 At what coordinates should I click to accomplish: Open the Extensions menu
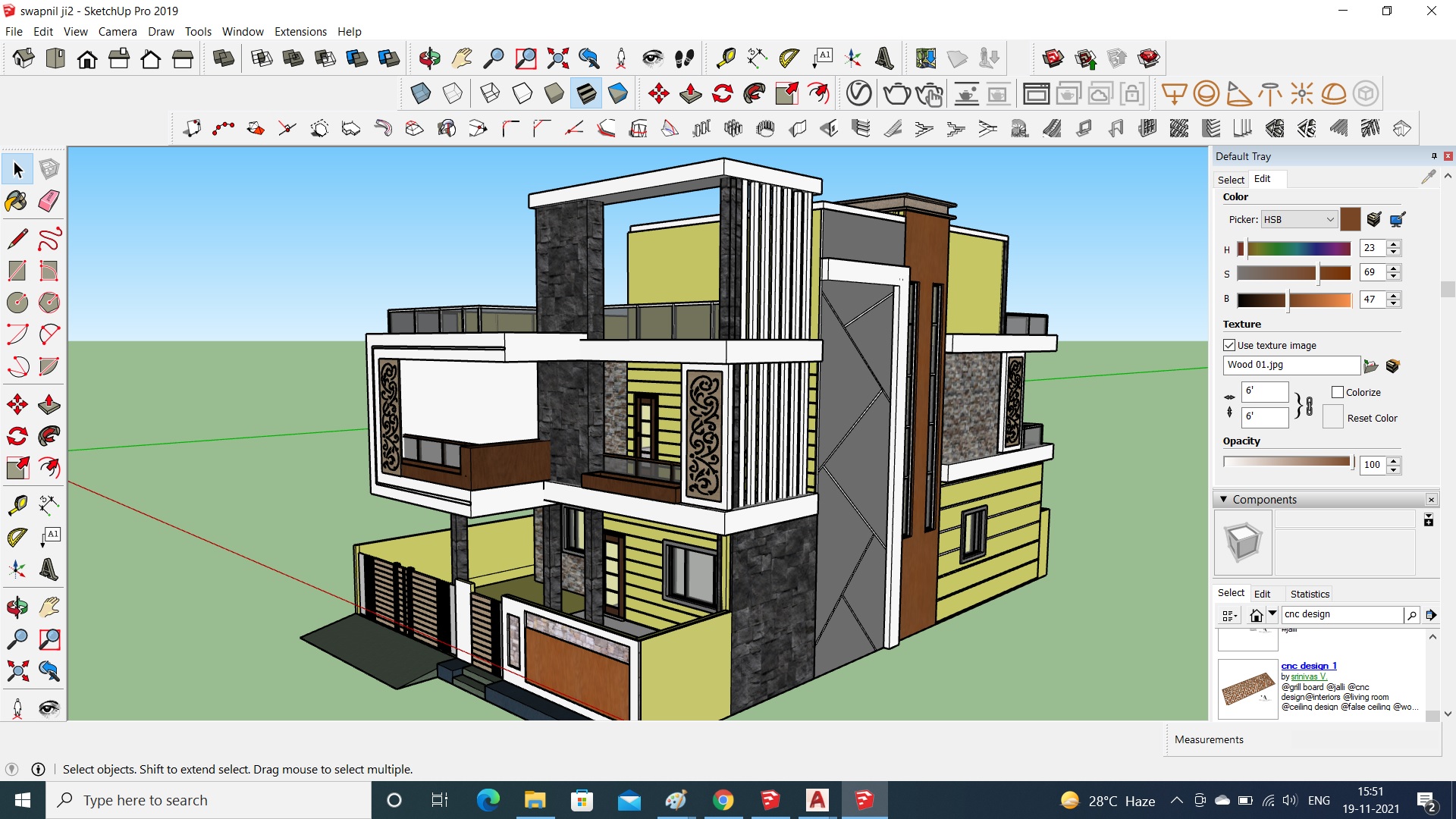tap(300, 31)
